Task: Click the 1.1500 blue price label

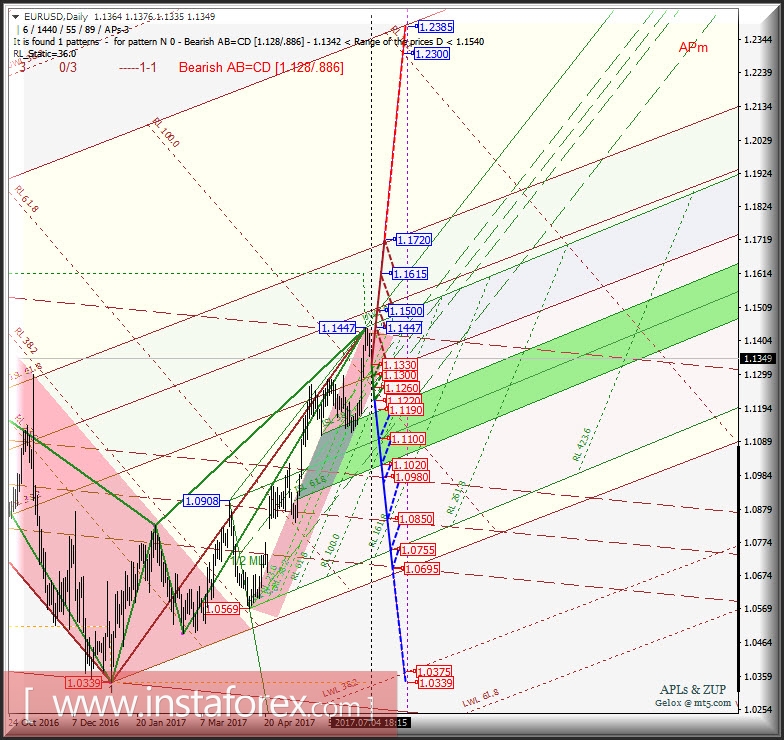Action: (x=406, y=310)
